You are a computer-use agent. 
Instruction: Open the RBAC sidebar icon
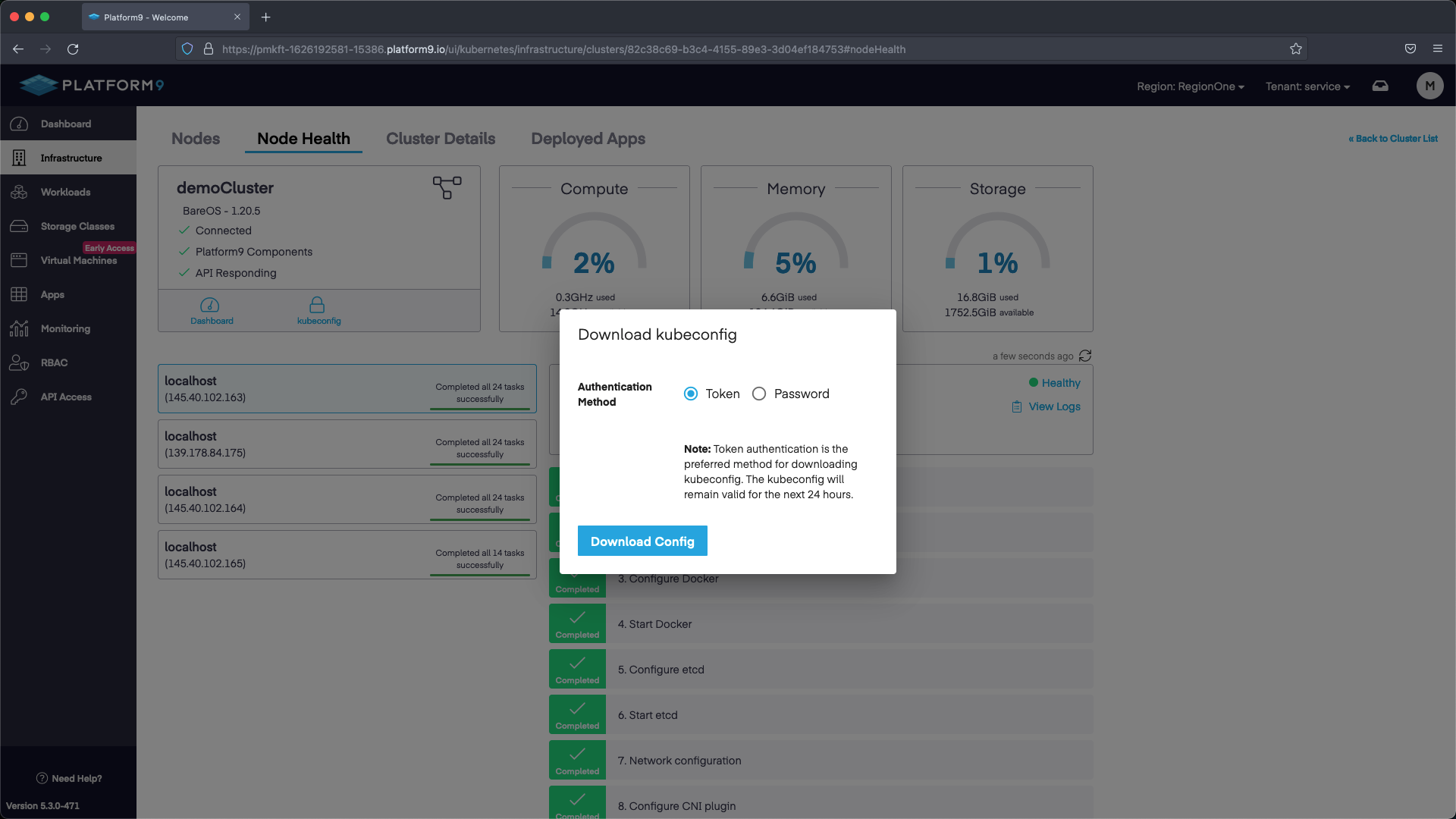coord(19,362)
